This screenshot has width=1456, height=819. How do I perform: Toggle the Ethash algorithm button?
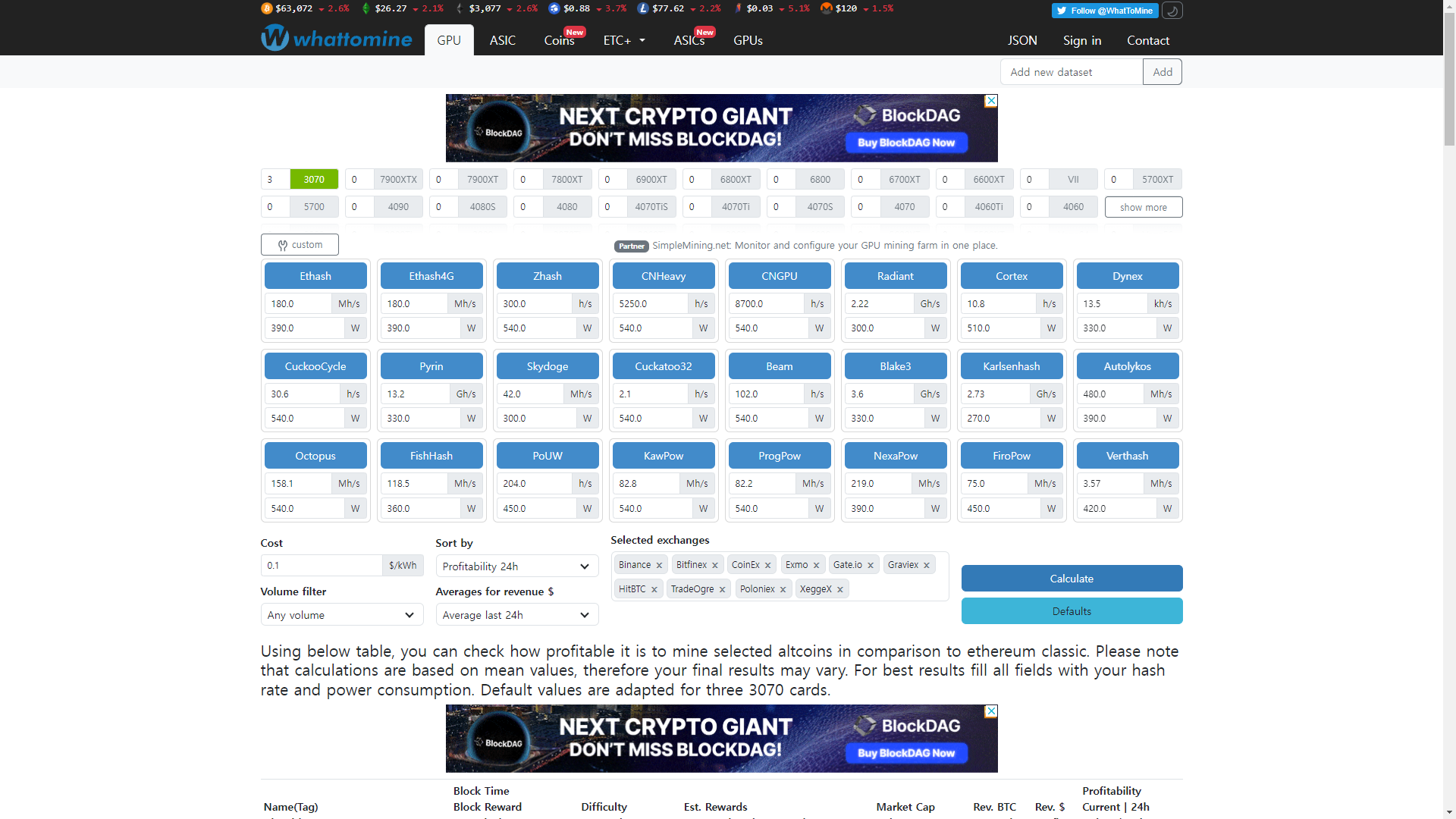pyautogui.click(x=315, y=276)
